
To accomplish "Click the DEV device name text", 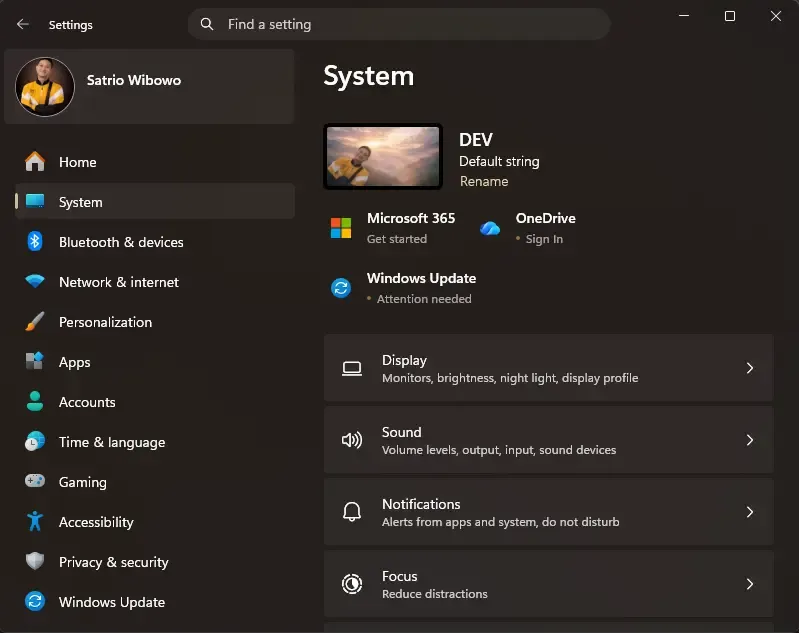I will click(x=476, y=140).
